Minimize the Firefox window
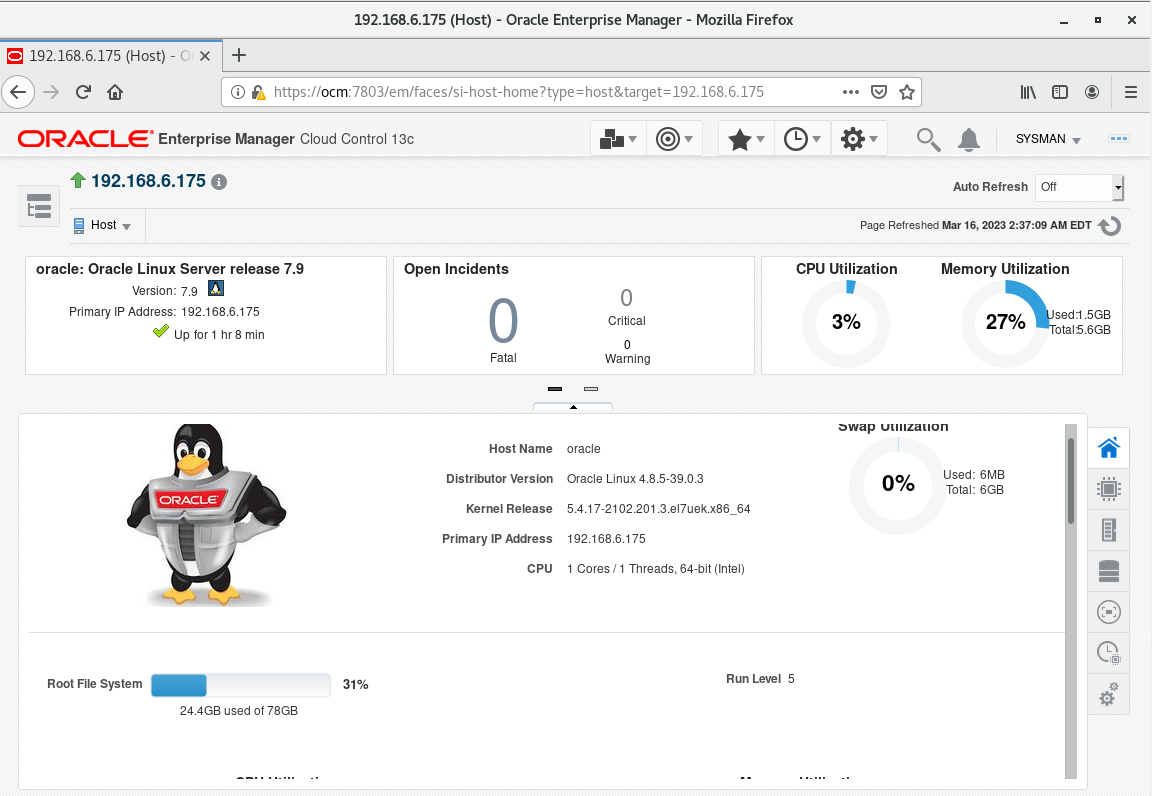Viewport: 1152px width, 796px height. tap(1063, 21)
